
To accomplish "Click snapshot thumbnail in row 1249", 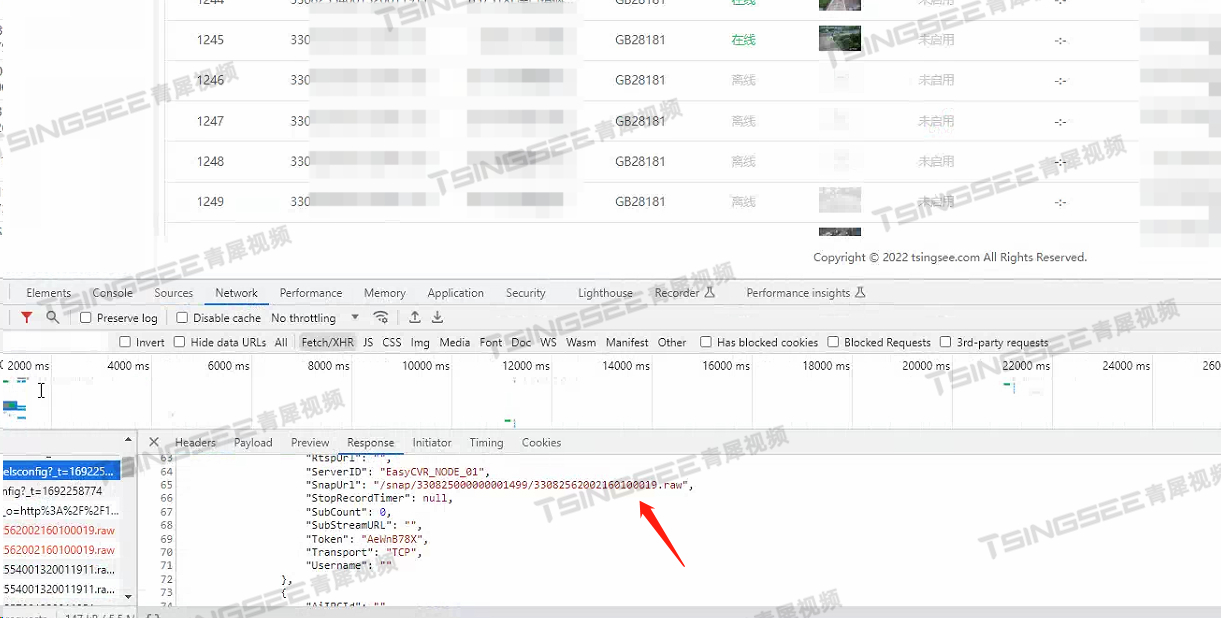I will [x=840, y=200].
